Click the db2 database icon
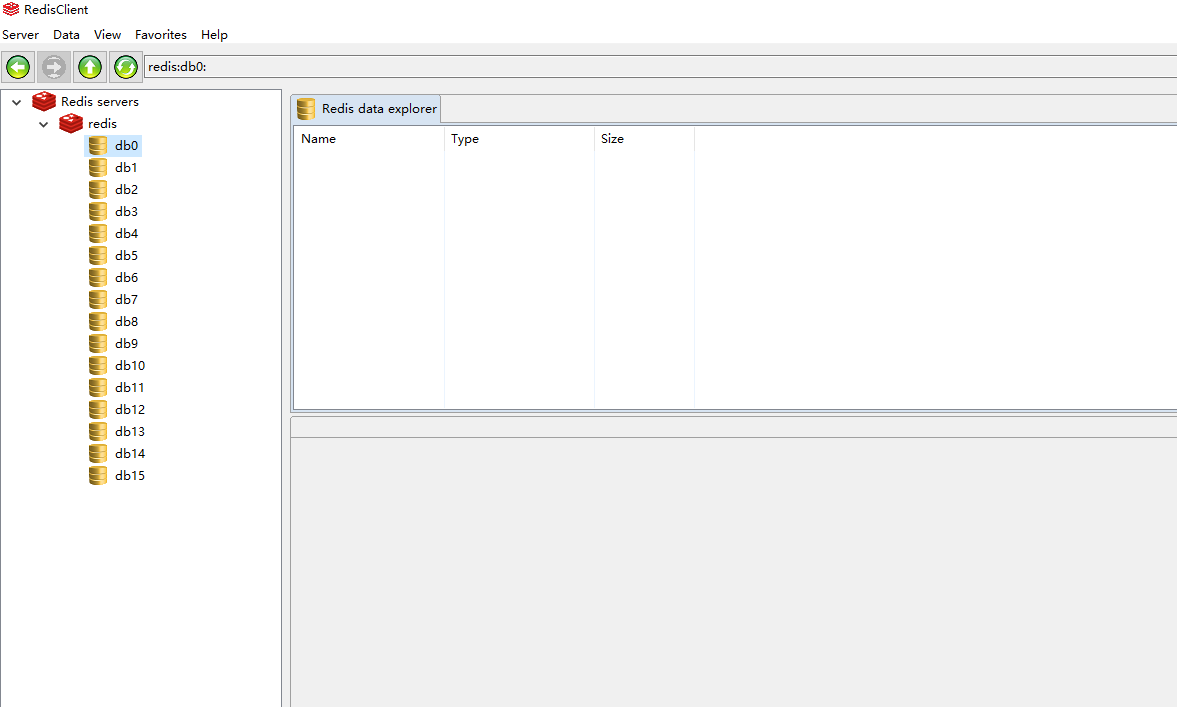Image resolution: width=1177 pixels, height=707 pixels. [98, 189]
